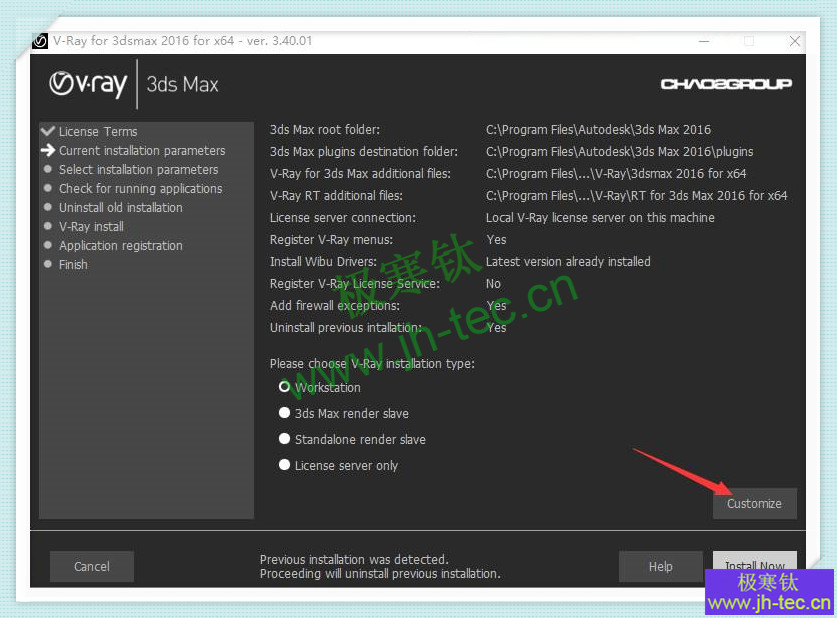Click 'Please choose V-Ray installation type:' heading
The height and width of the screenshot is (618, 837).
click(372, 363)
